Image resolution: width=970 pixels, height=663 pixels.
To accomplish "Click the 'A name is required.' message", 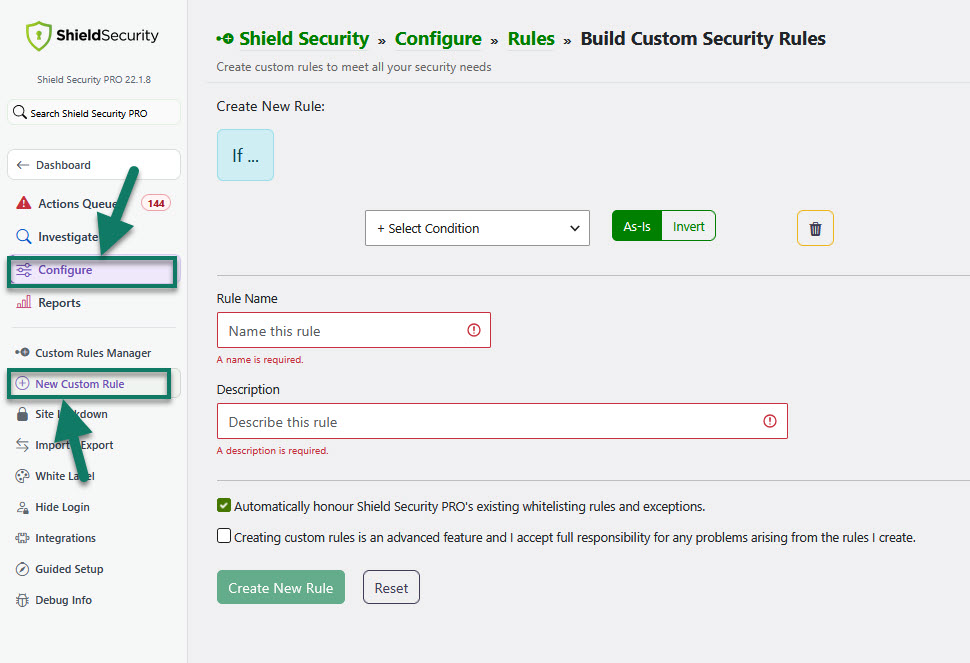I will point(260,359).
